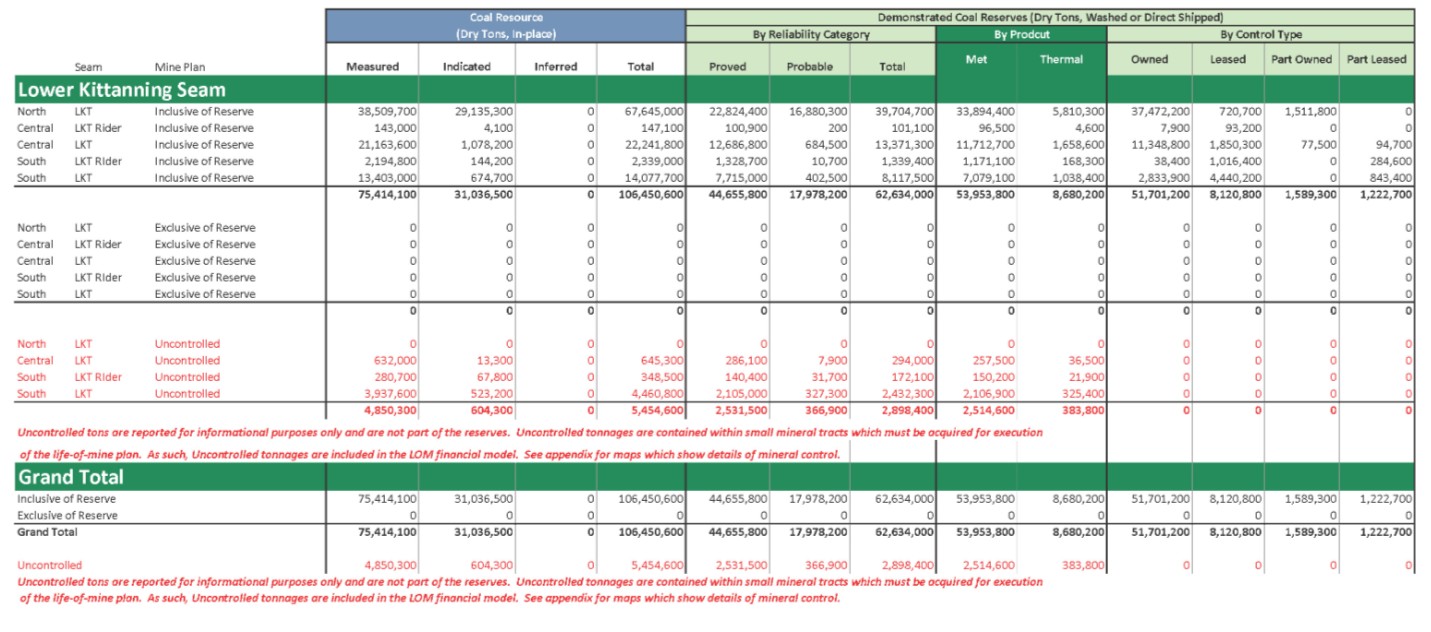Select the "Probable" column header

(x=810, y=66)
